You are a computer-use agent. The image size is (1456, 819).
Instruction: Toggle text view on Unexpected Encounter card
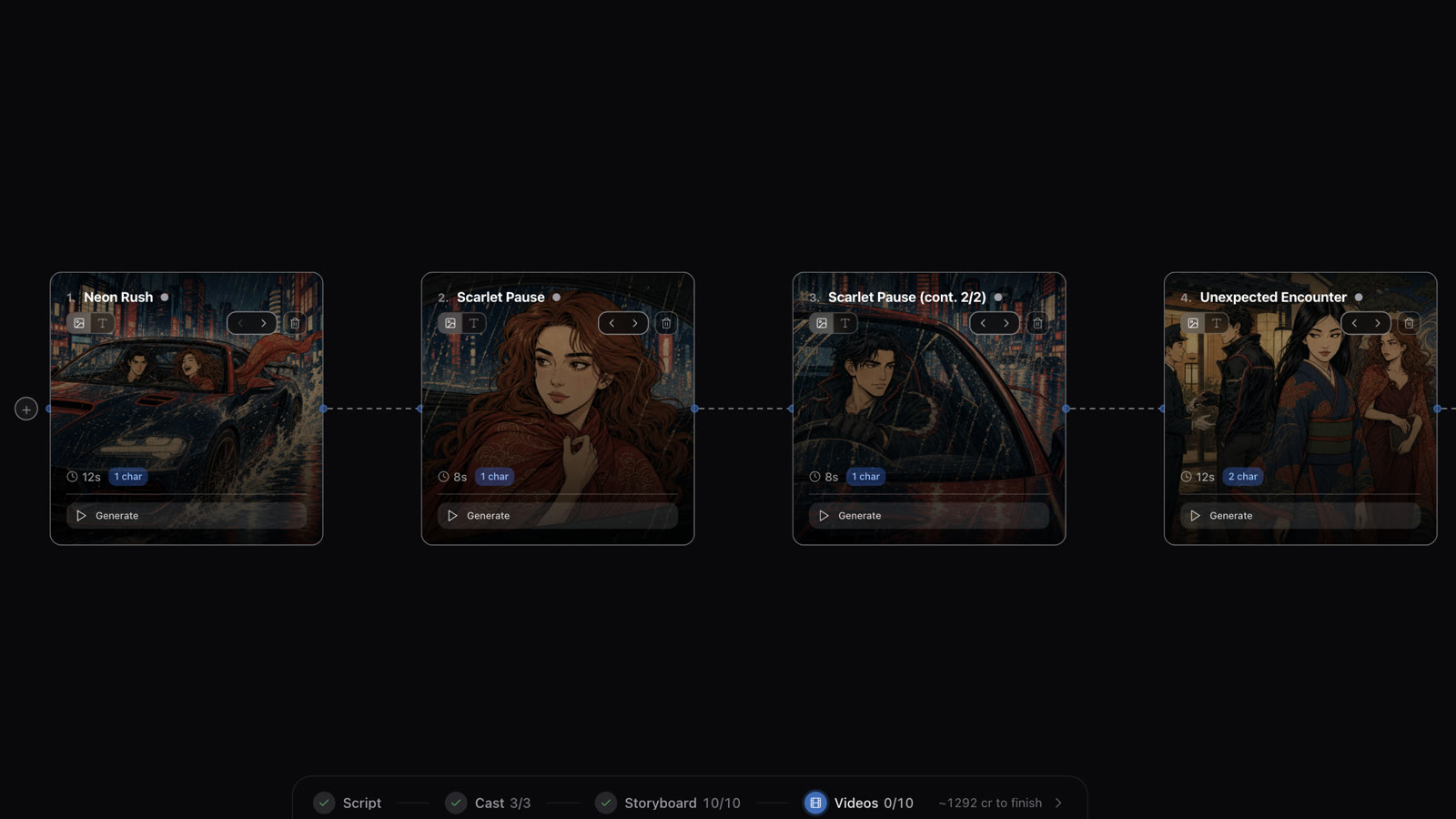pos(1217,323)
